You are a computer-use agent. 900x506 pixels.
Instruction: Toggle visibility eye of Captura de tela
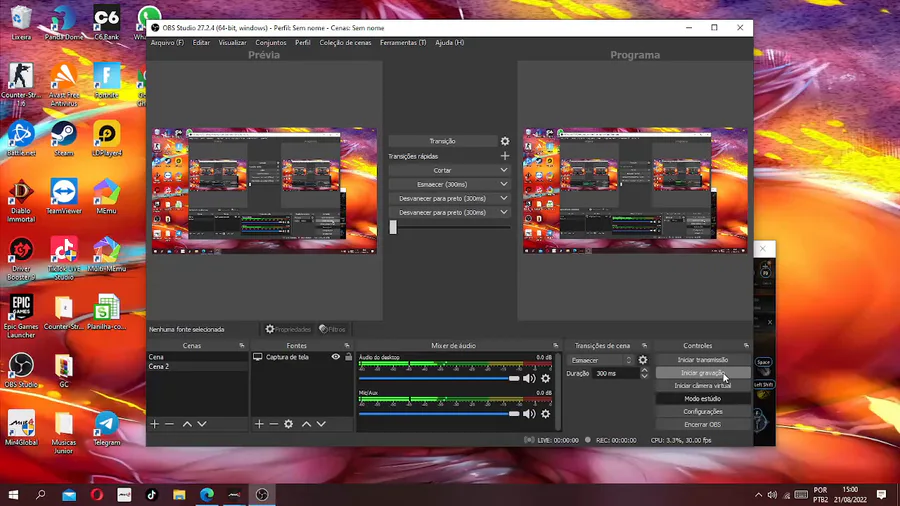[x=336, y=357]
